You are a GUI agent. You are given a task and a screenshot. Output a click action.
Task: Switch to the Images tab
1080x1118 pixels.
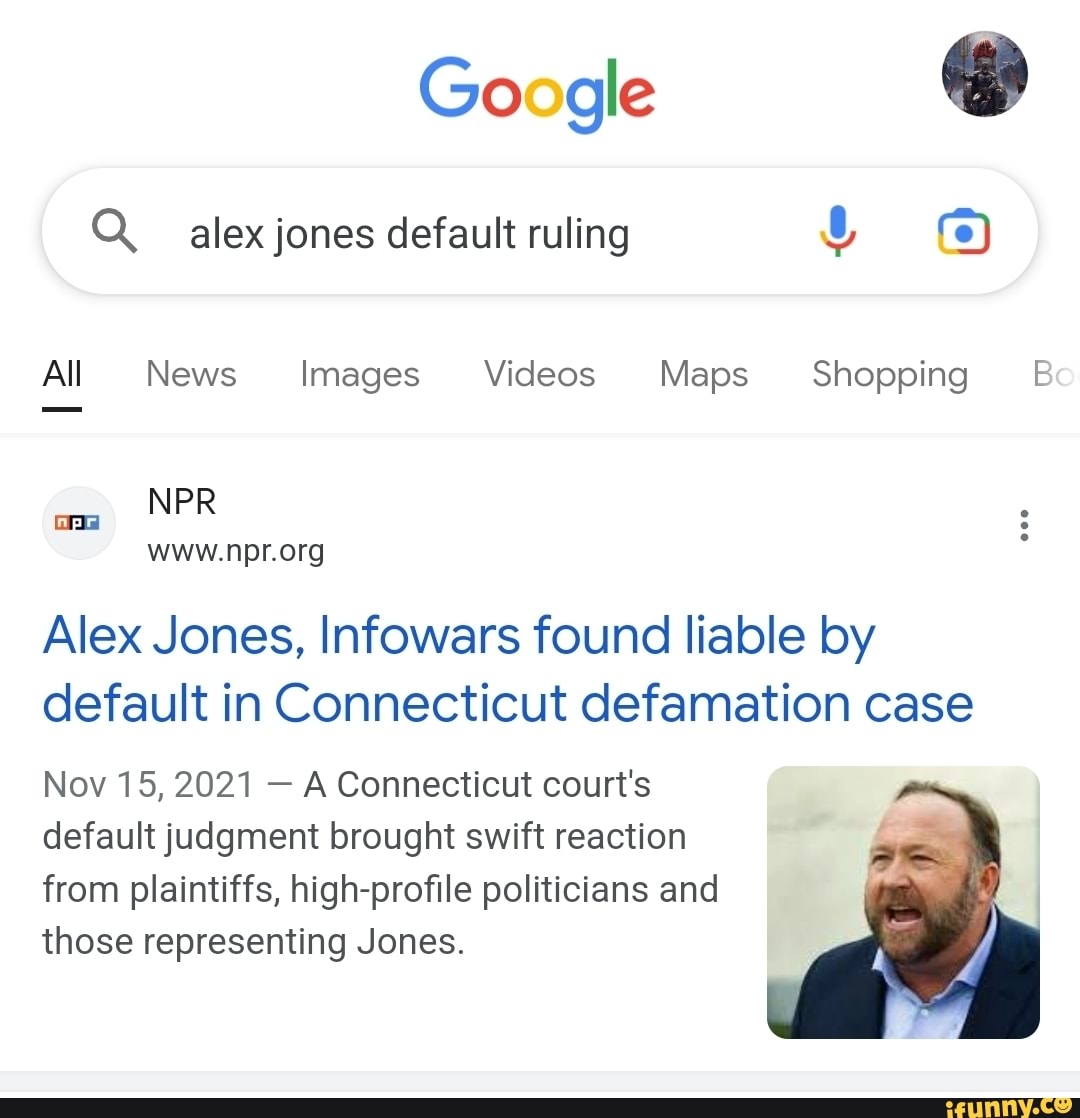(x=359, y=375)
